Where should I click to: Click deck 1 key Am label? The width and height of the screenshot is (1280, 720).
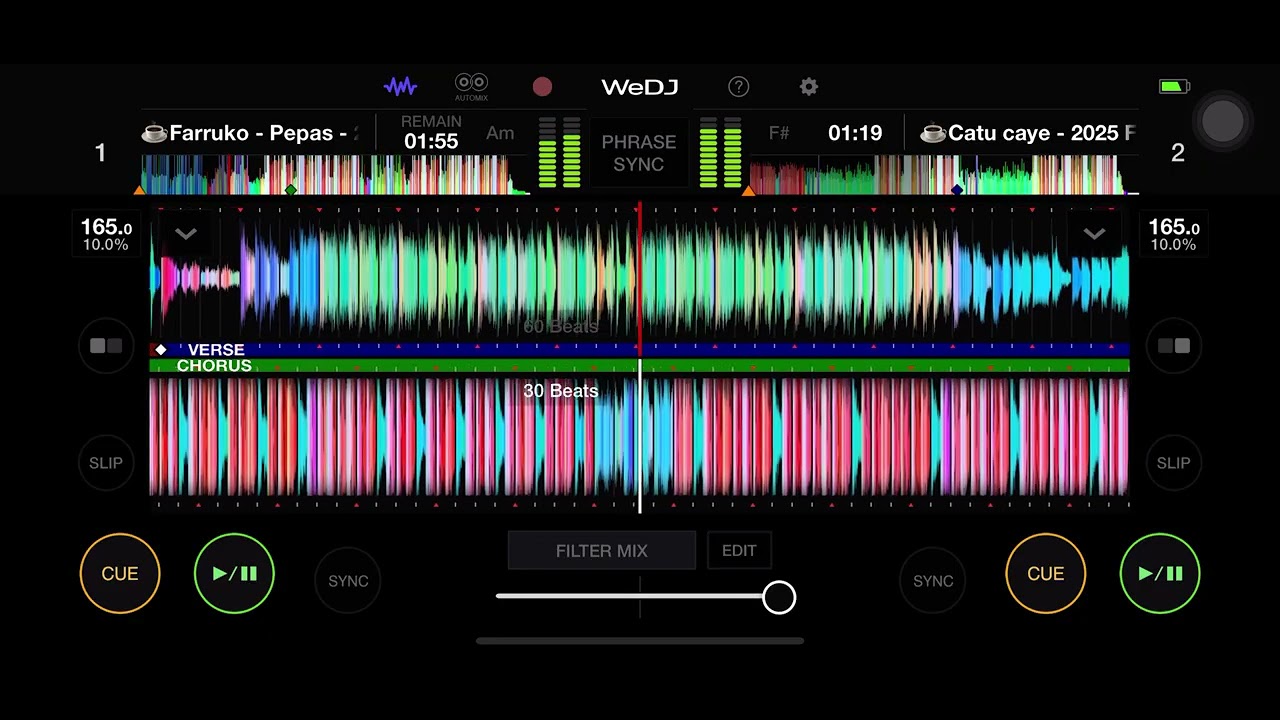(x=500, y=133)
